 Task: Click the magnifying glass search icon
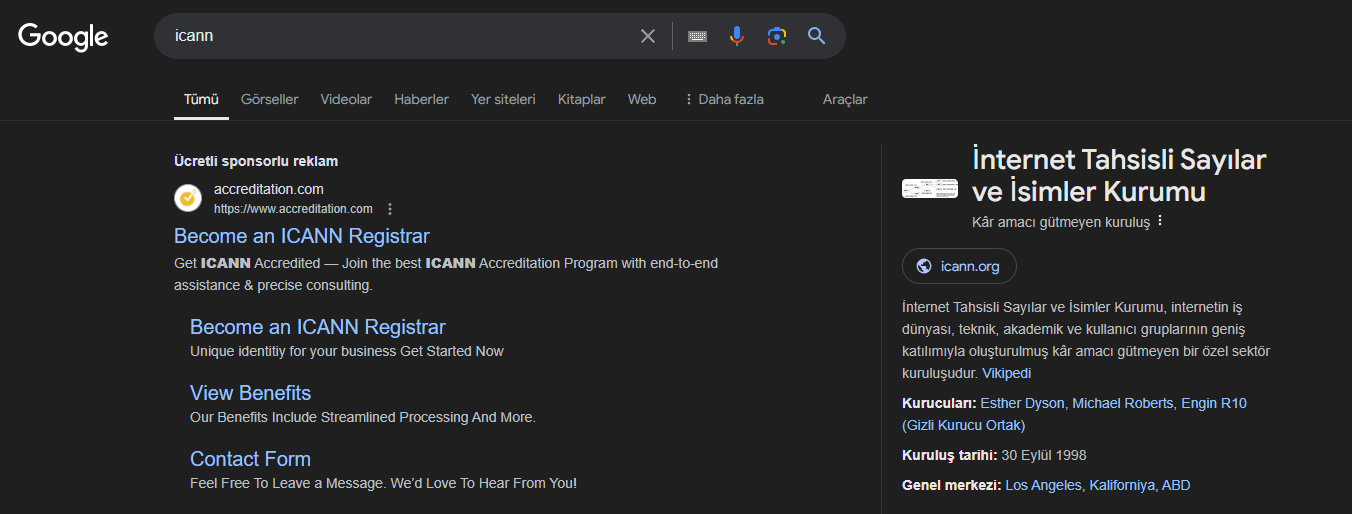point(817,36)
